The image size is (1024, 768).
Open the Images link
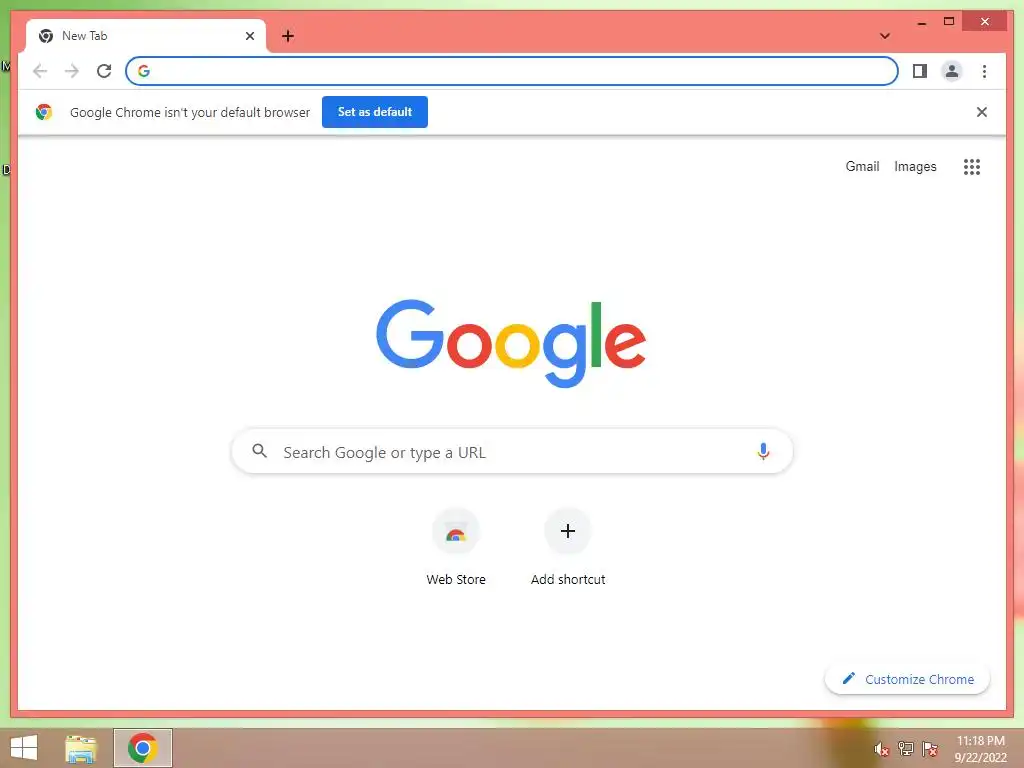coord(915,167)
